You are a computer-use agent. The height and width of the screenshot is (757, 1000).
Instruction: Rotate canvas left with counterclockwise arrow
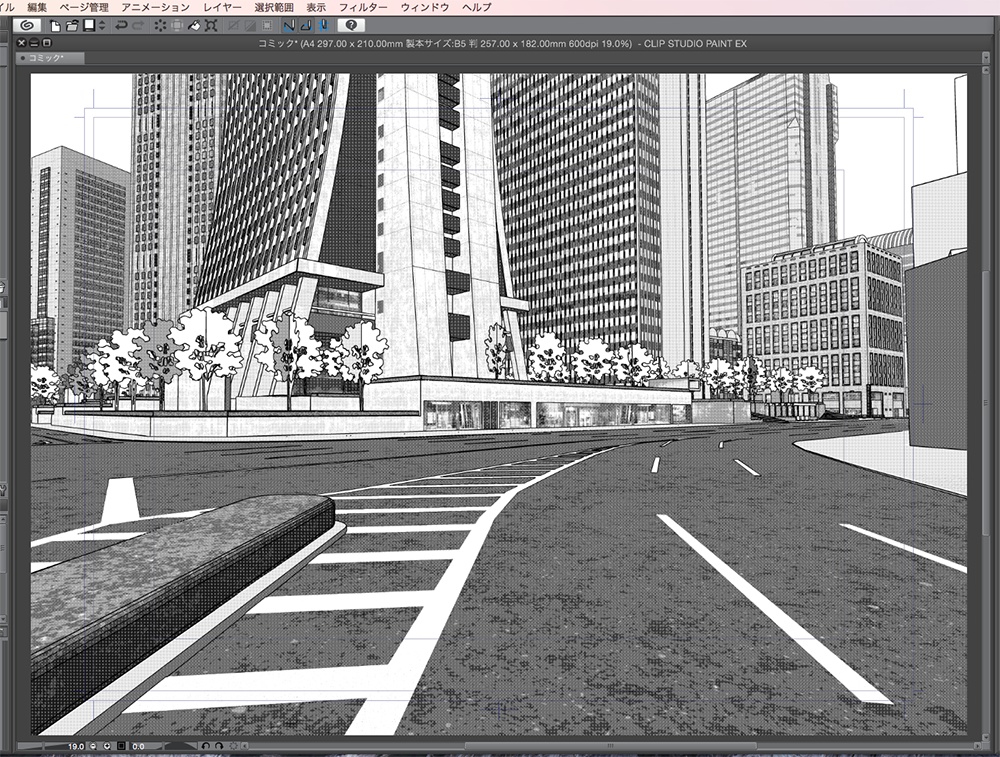(205, 746)
